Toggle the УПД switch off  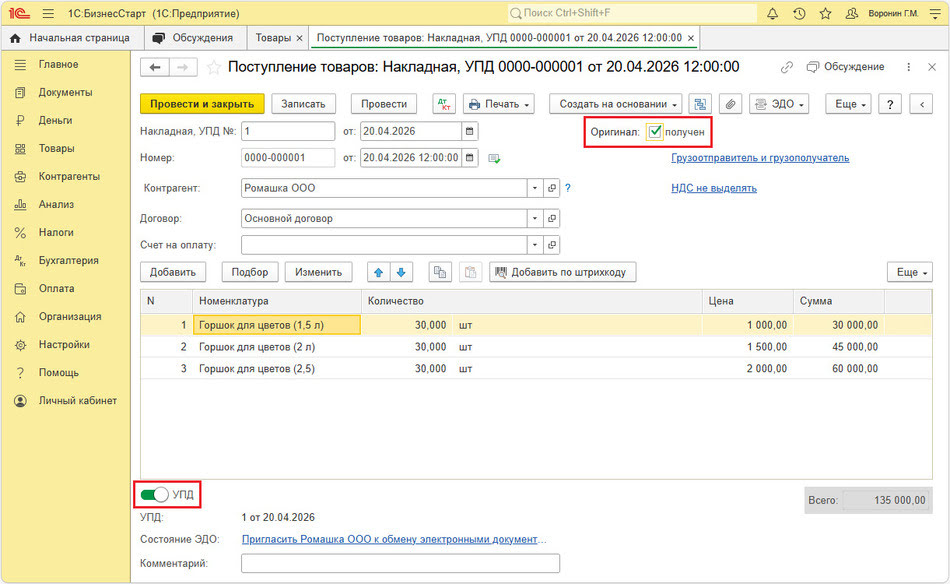154,495
